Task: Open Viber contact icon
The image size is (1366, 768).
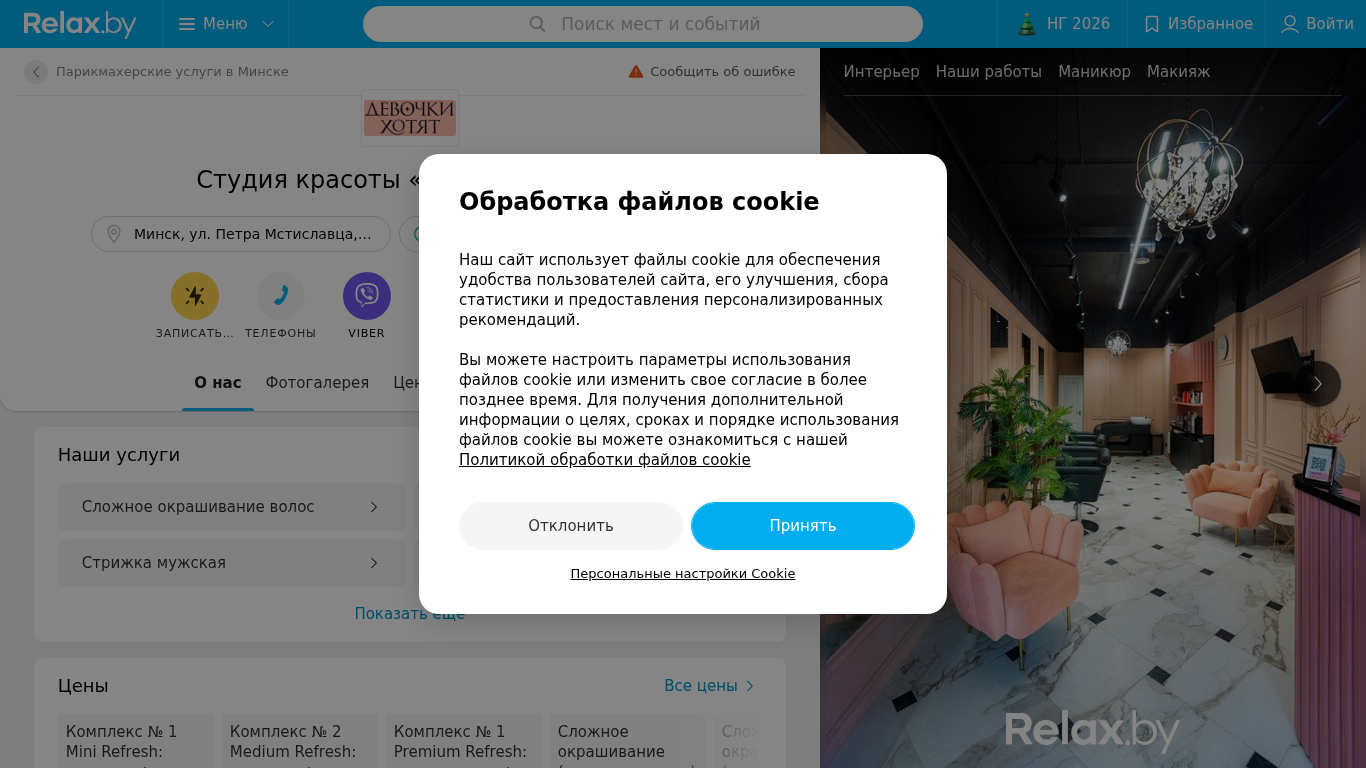Action: click(367, 296)
